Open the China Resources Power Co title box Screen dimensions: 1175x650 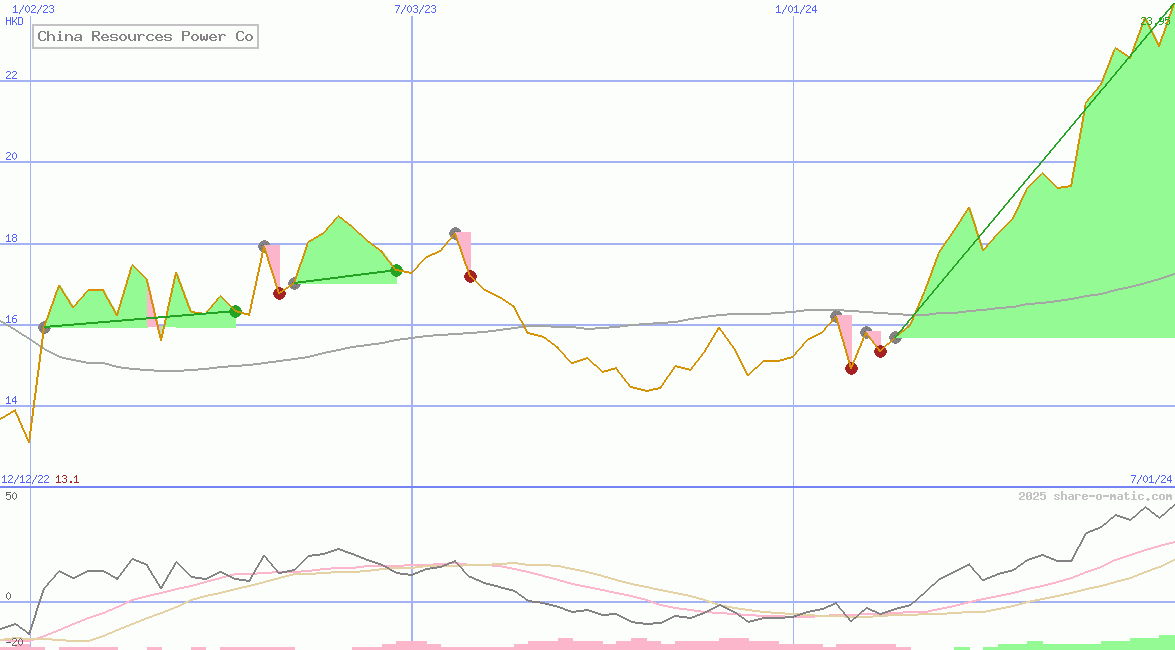click(x=144, y=36)
